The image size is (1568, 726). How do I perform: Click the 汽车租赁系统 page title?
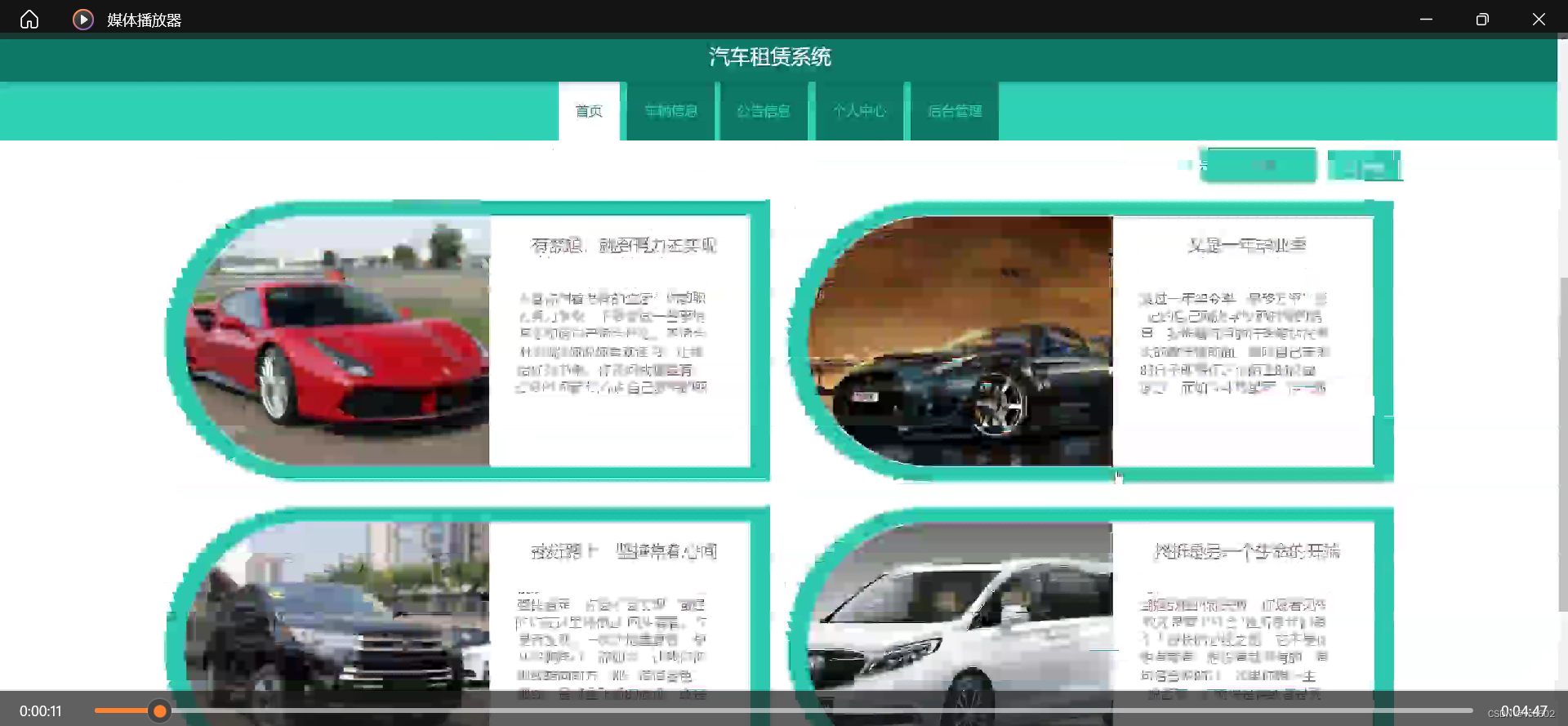coord(770,56)
